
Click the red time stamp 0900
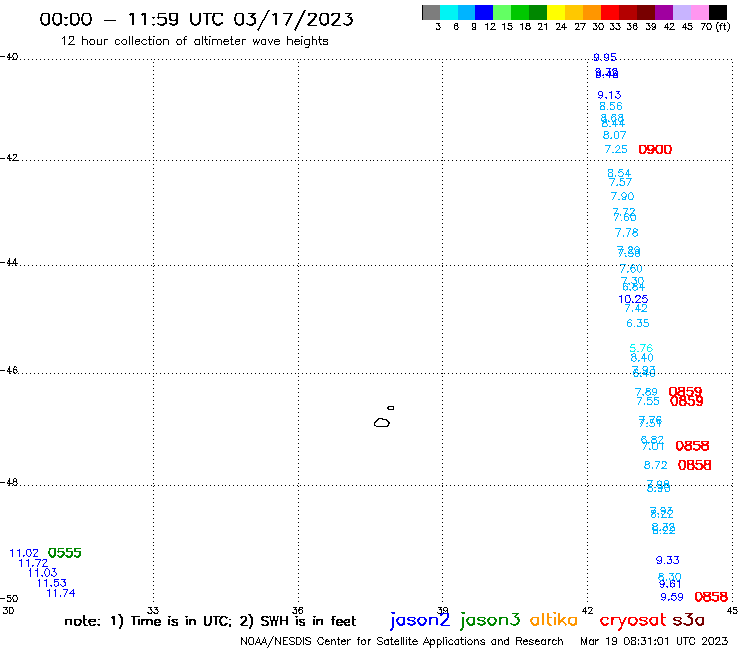(655, 150)
